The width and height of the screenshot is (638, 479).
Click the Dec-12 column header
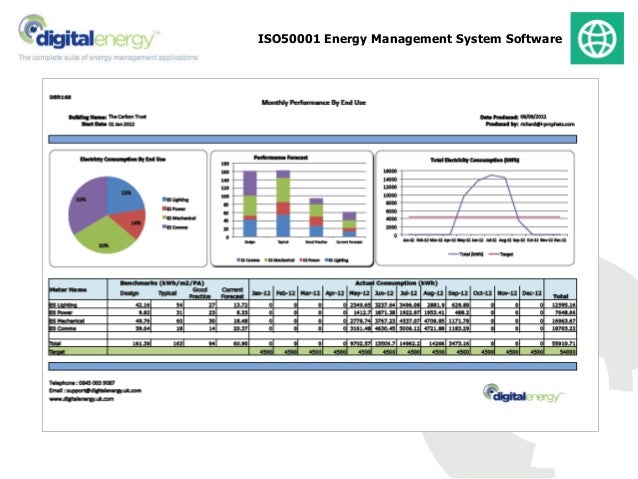click(x=532, y=293)
